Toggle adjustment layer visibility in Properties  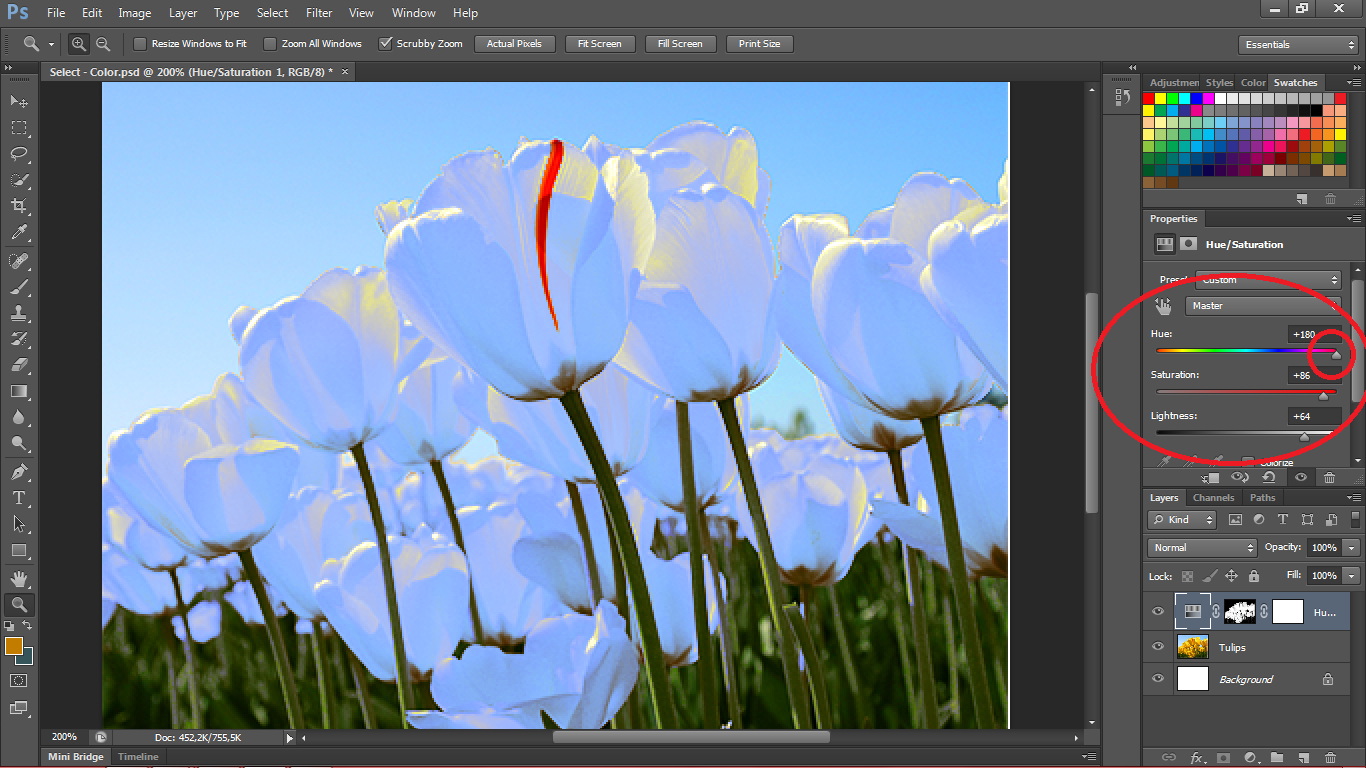pos(1301,478)
